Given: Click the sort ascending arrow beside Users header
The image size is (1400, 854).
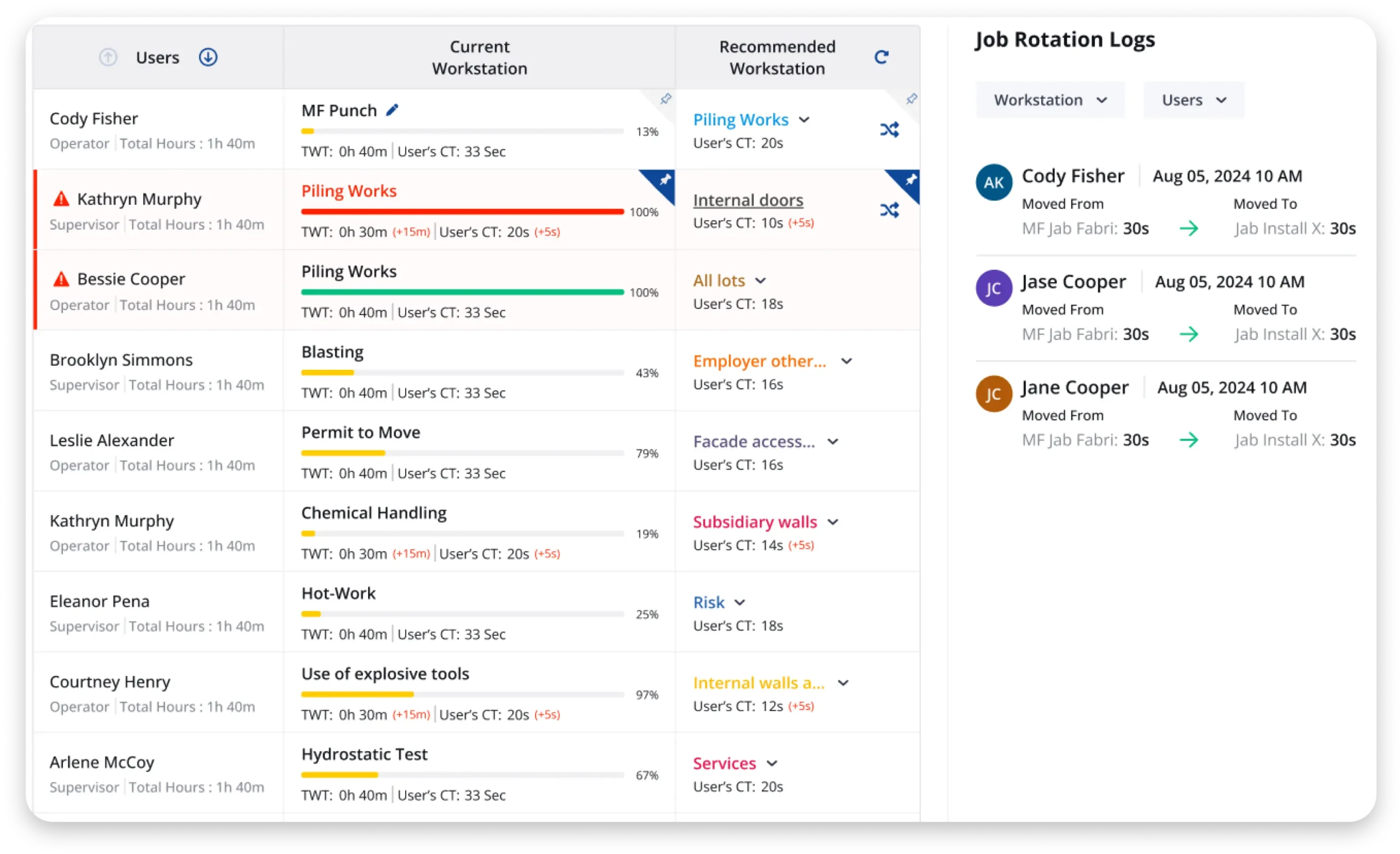Looking at the screenshot, I should pyautogui.click(x=108, y=57).
